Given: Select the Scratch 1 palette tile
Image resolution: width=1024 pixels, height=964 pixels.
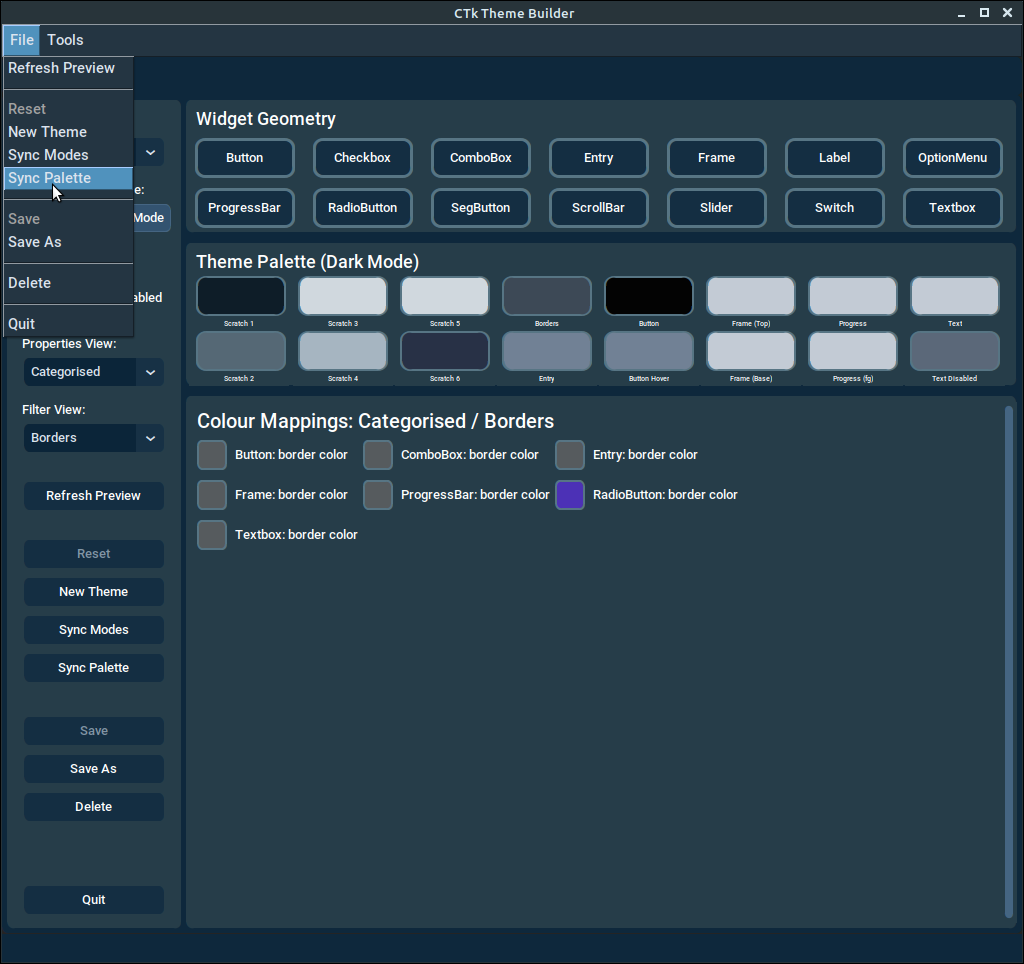Looking at the screenshot, I should 241,296.
